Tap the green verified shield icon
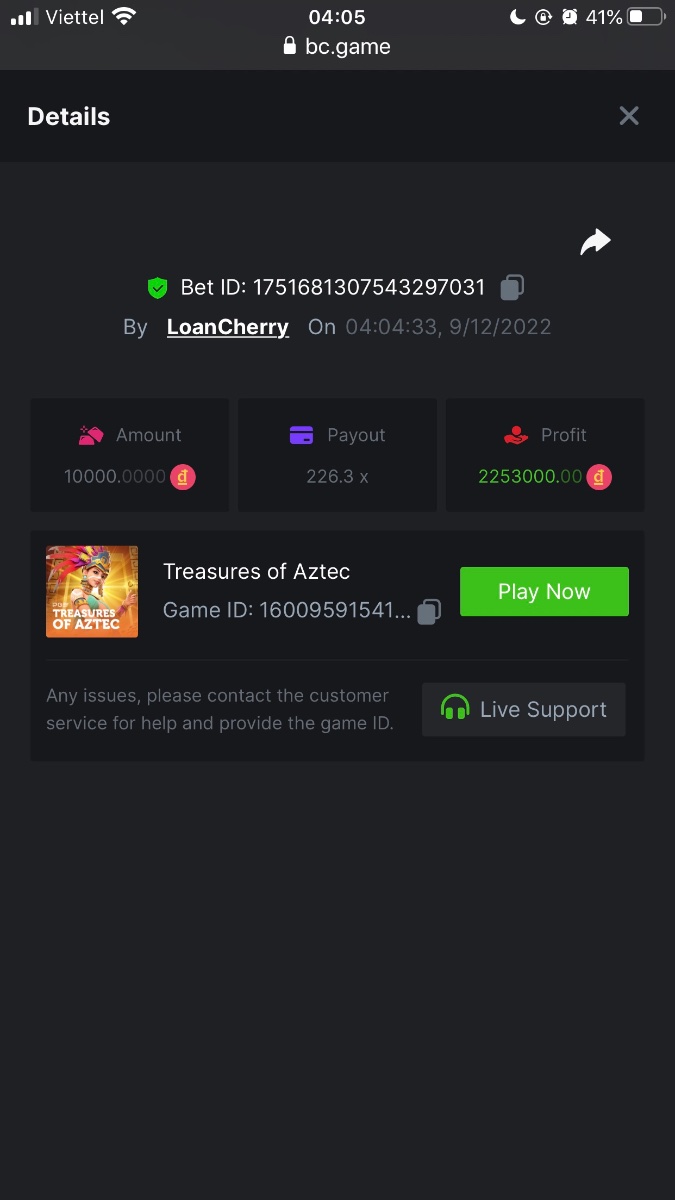The height and width of the screenshot is (1200, 675). coord(157,288)
